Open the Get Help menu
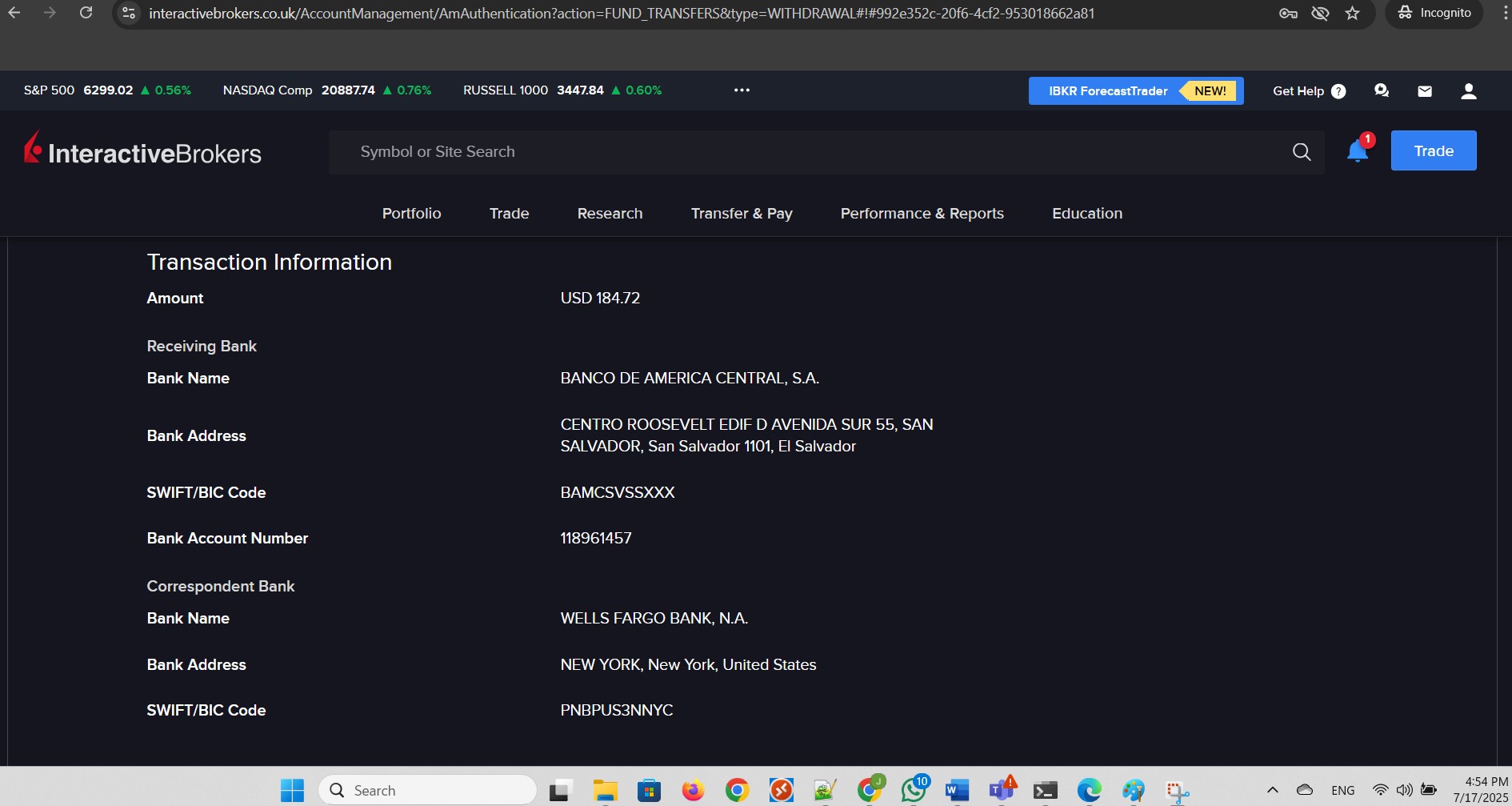Screen dimensions: 1512x806 tap(1310, 91)
